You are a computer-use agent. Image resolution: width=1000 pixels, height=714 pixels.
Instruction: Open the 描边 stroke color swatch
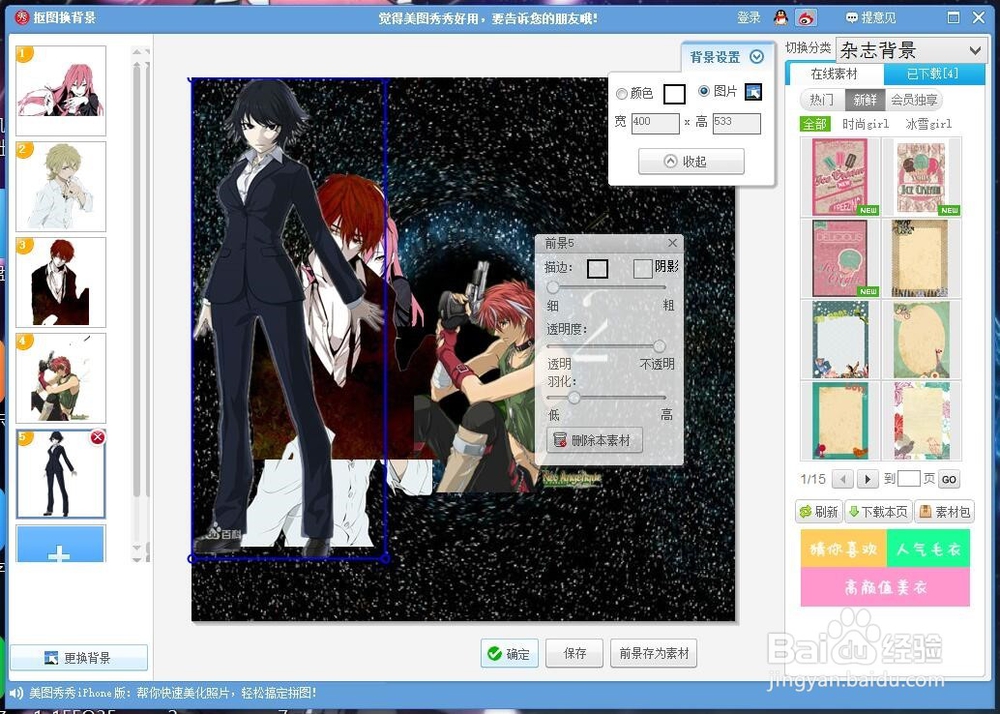coord(597,268)
